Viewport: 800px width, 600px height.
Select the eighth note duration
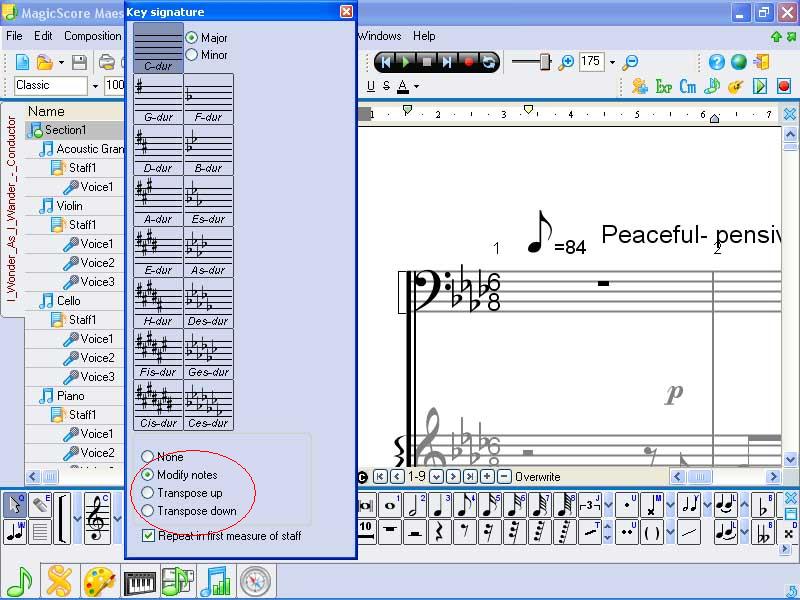465,506
